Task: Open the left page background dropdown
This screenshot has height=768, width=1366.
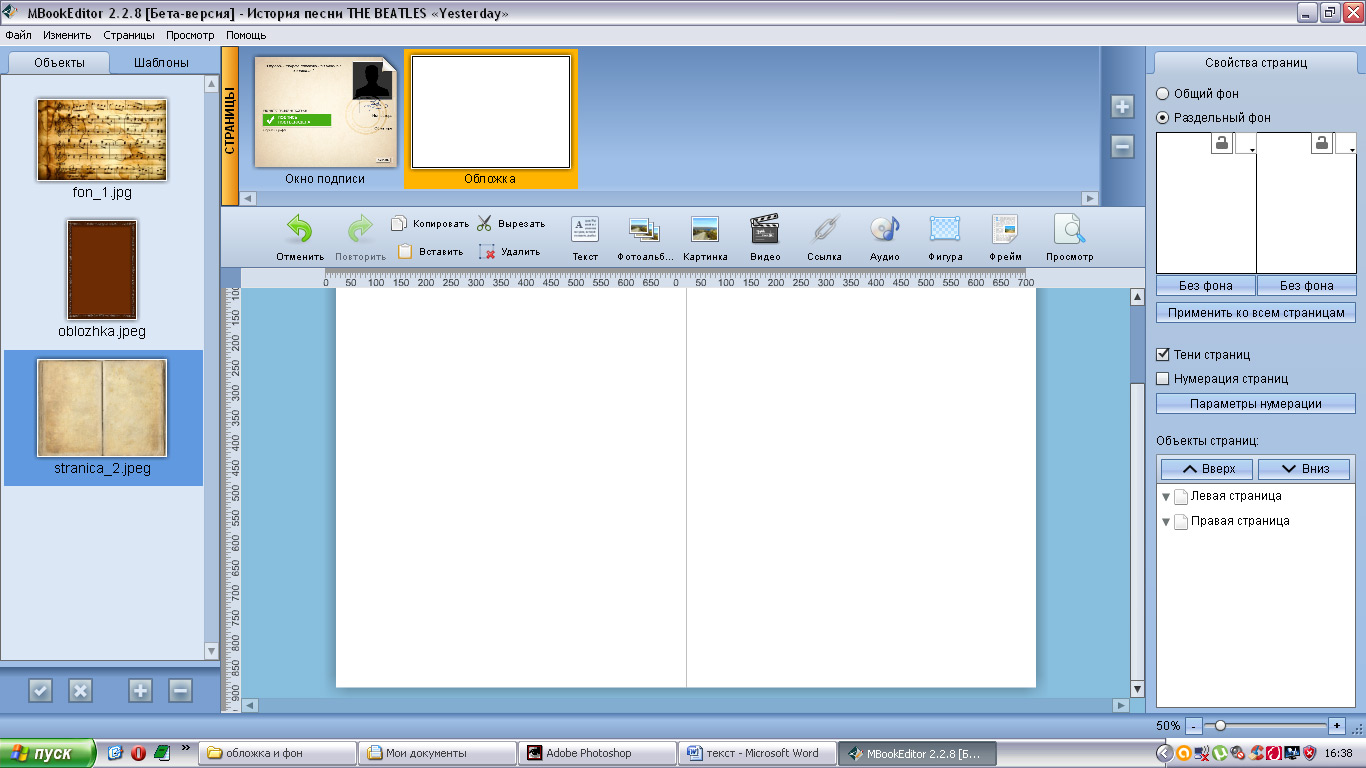Action: [1246, 143]
